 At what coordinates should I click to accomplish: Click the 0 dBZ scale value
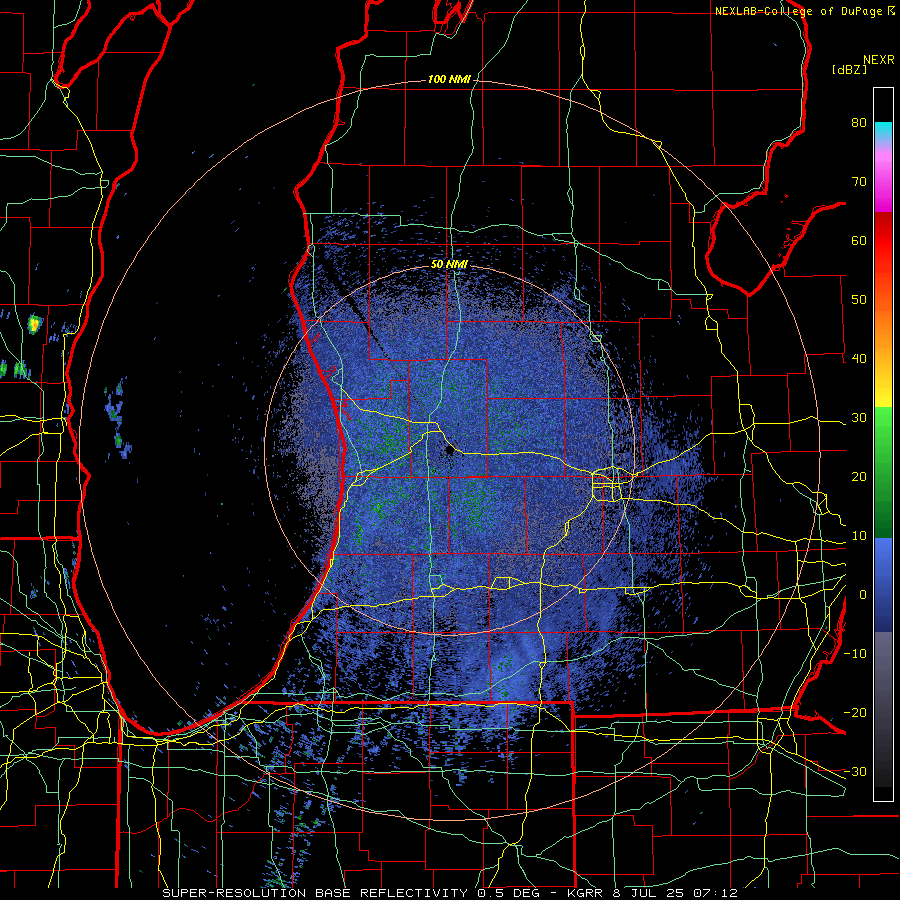(863, 595)
